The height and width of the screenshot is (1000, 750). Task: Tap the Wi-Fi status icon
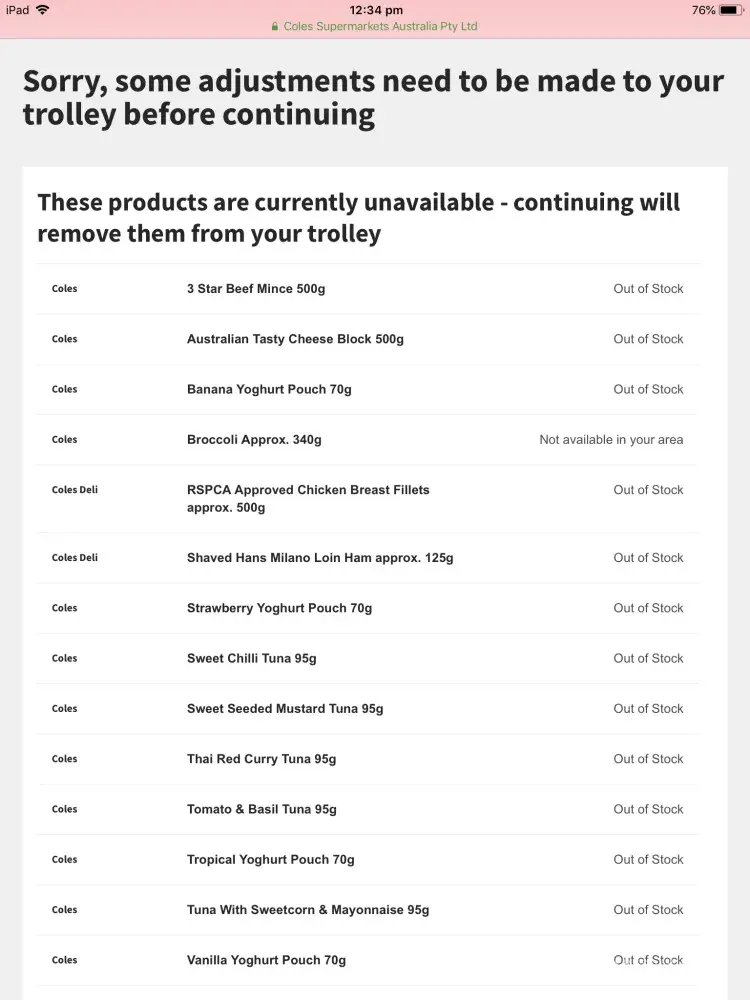pos(42,10)
